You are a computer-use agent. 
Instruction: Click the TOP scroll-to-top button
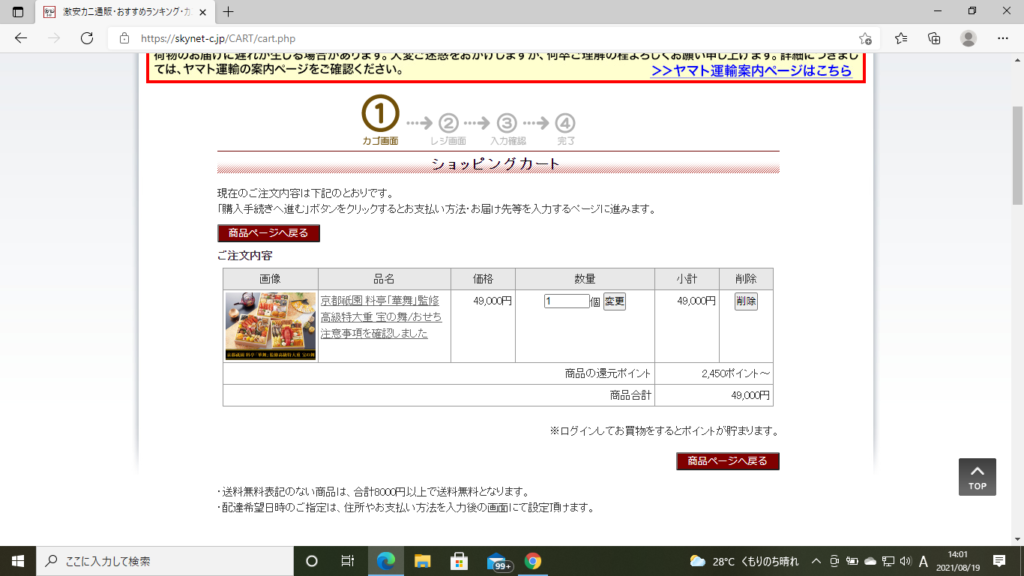[977, 477]
